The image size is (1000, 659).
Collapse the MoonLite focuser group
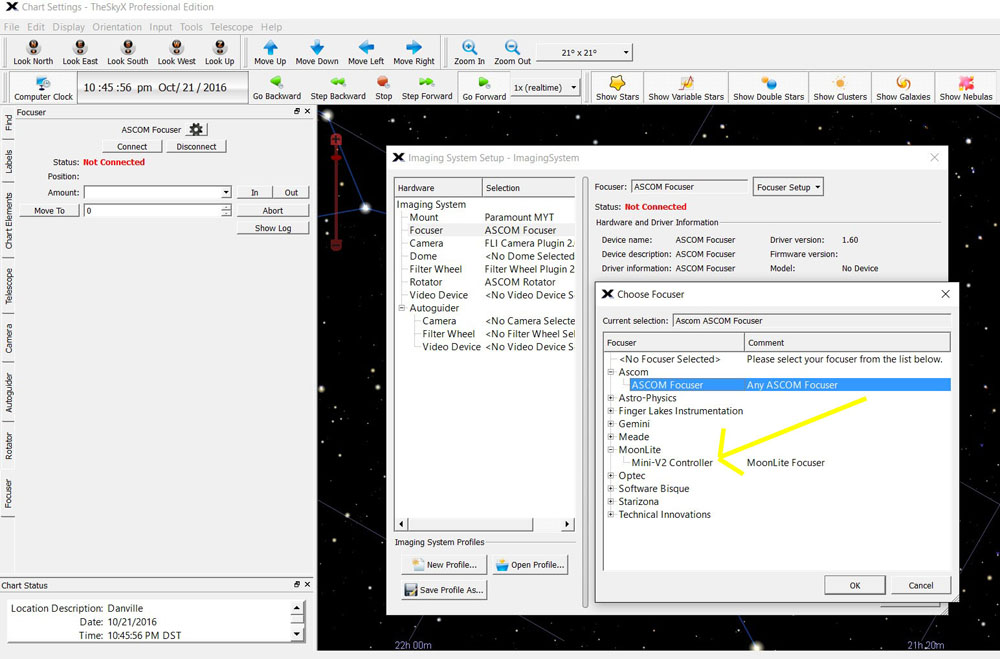click(x=611, y=450)
